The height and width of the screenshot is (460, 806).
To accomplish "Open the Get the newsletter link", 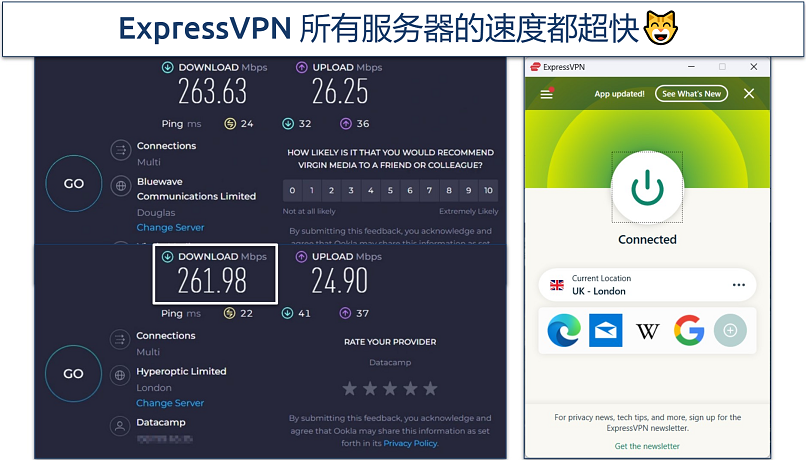I will point(647,446).
